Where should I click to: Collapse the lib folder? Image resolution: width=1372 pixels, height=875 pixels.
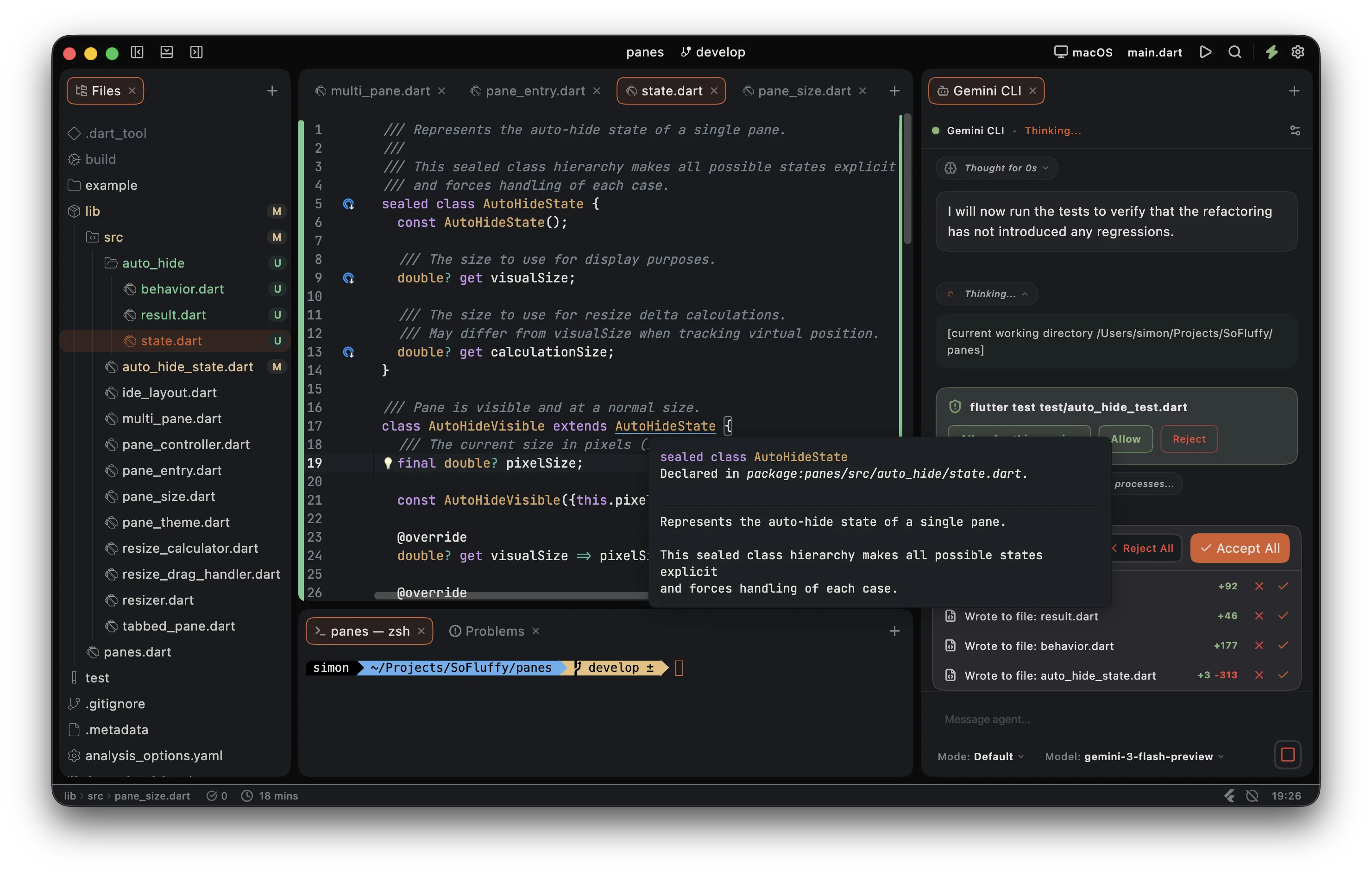pos(175,211)
